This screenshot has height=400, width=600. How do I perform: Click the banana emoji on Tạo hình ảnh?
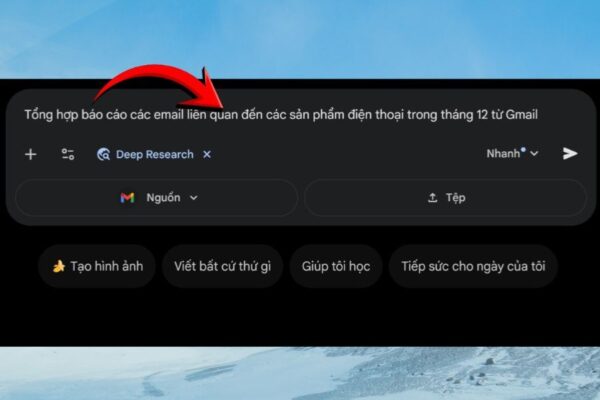click(x=59, y=266)
